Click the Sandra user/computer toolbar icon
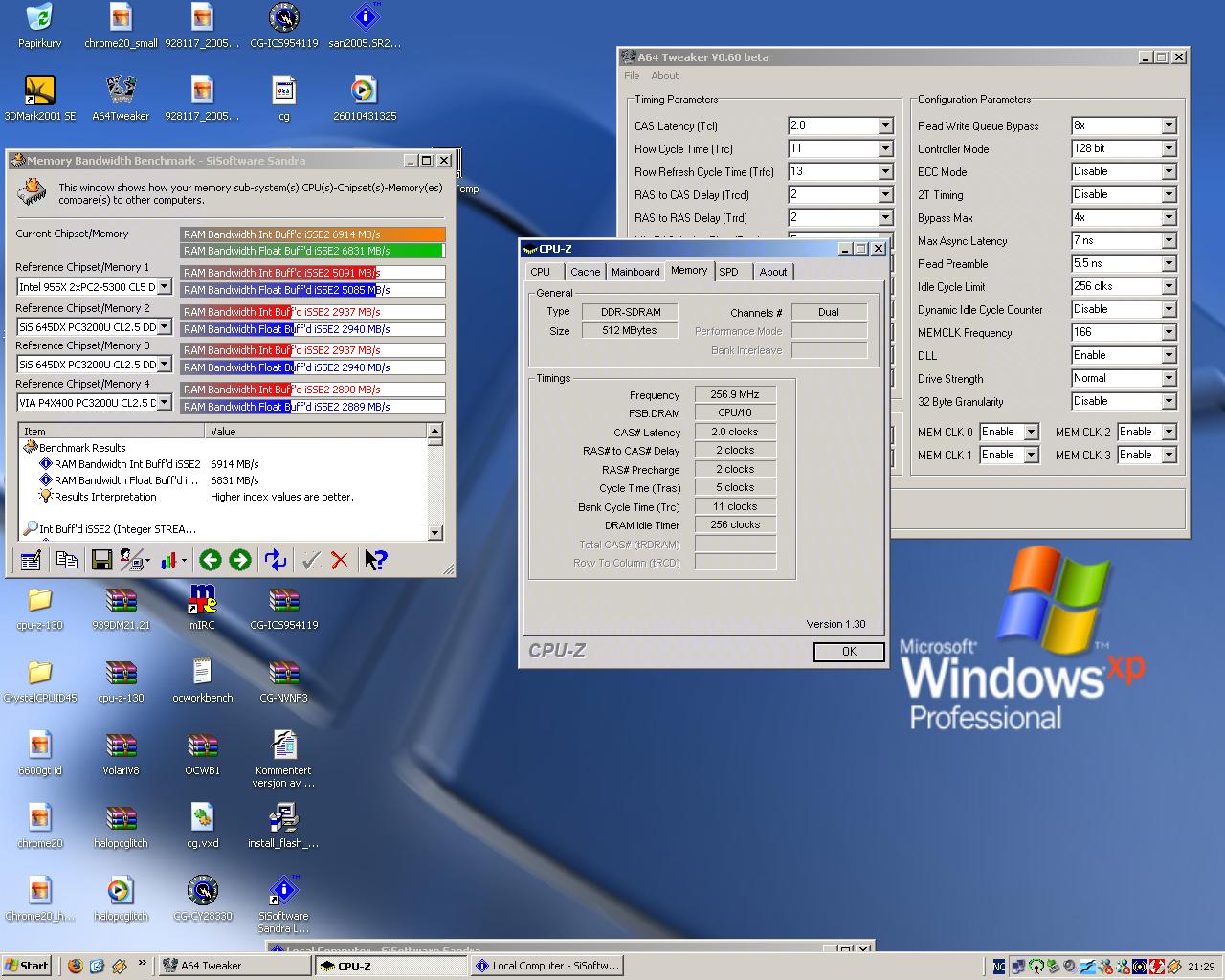The image size is (1225, 980). 134,561
